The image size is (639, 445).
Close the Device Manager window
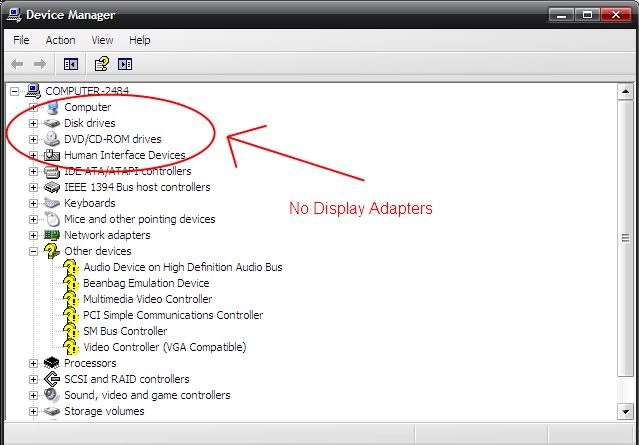coord(616,15)
